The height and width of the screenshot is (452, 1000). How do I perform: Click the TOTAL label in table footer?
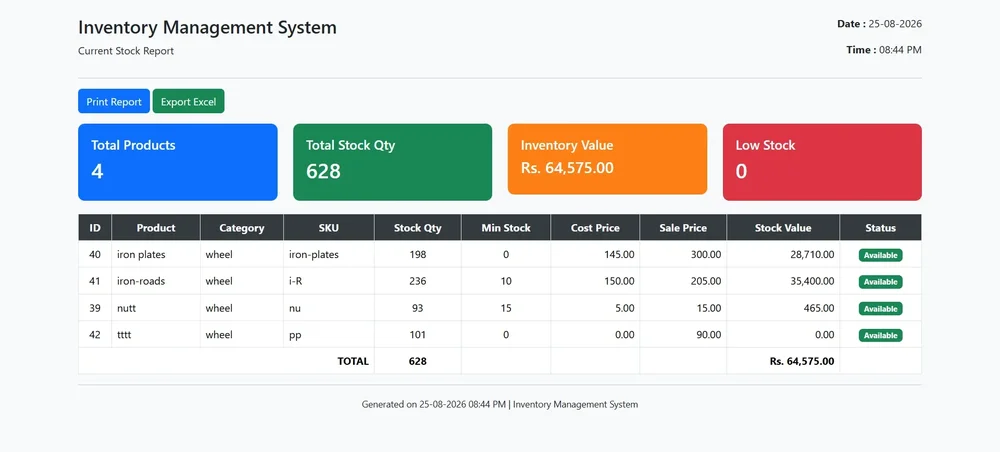coord(353,361)
